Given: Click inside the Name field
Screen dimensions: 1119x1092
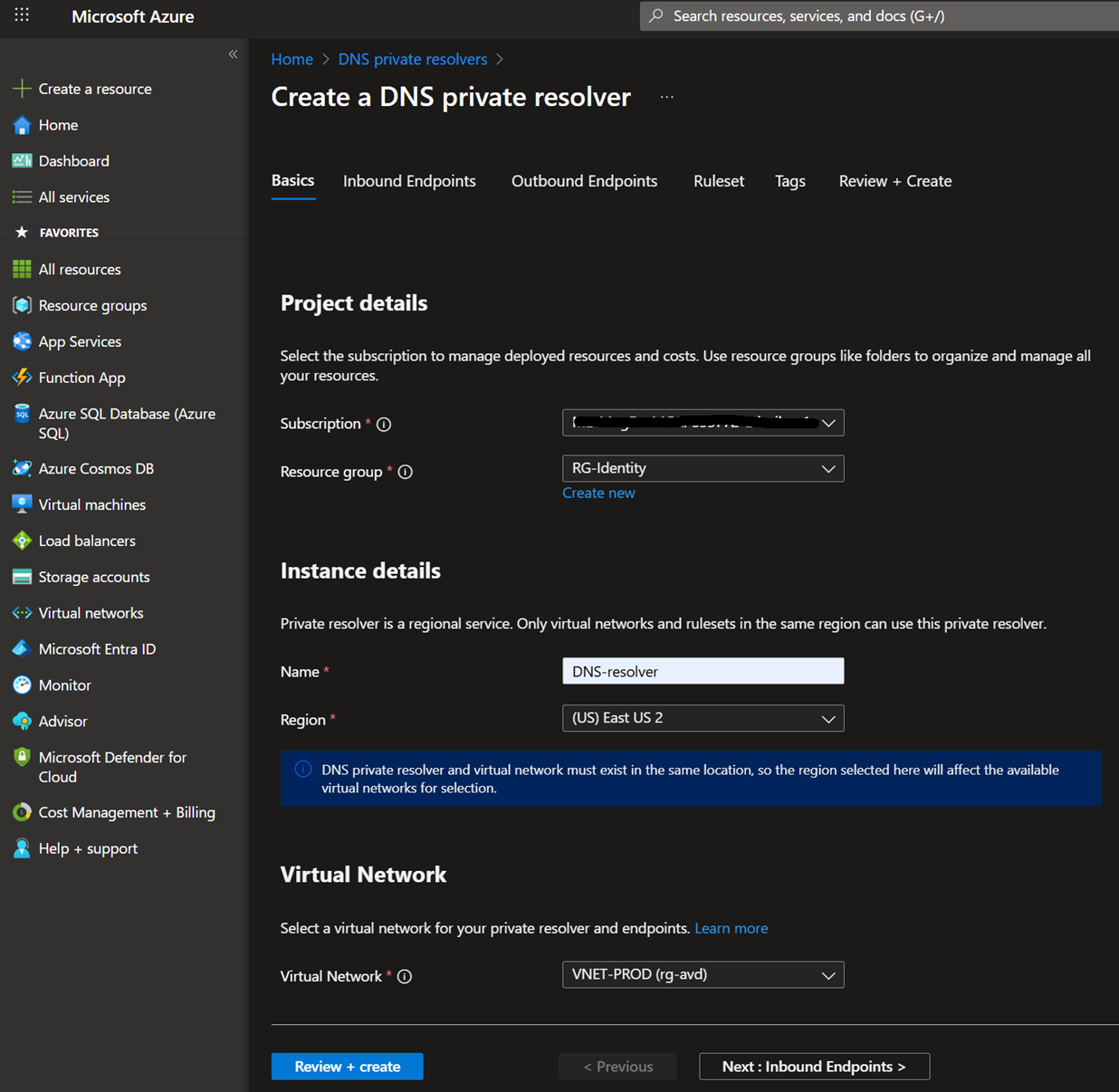Looking at the screenshot, I should pyautogui.click(x=703, y=671).
